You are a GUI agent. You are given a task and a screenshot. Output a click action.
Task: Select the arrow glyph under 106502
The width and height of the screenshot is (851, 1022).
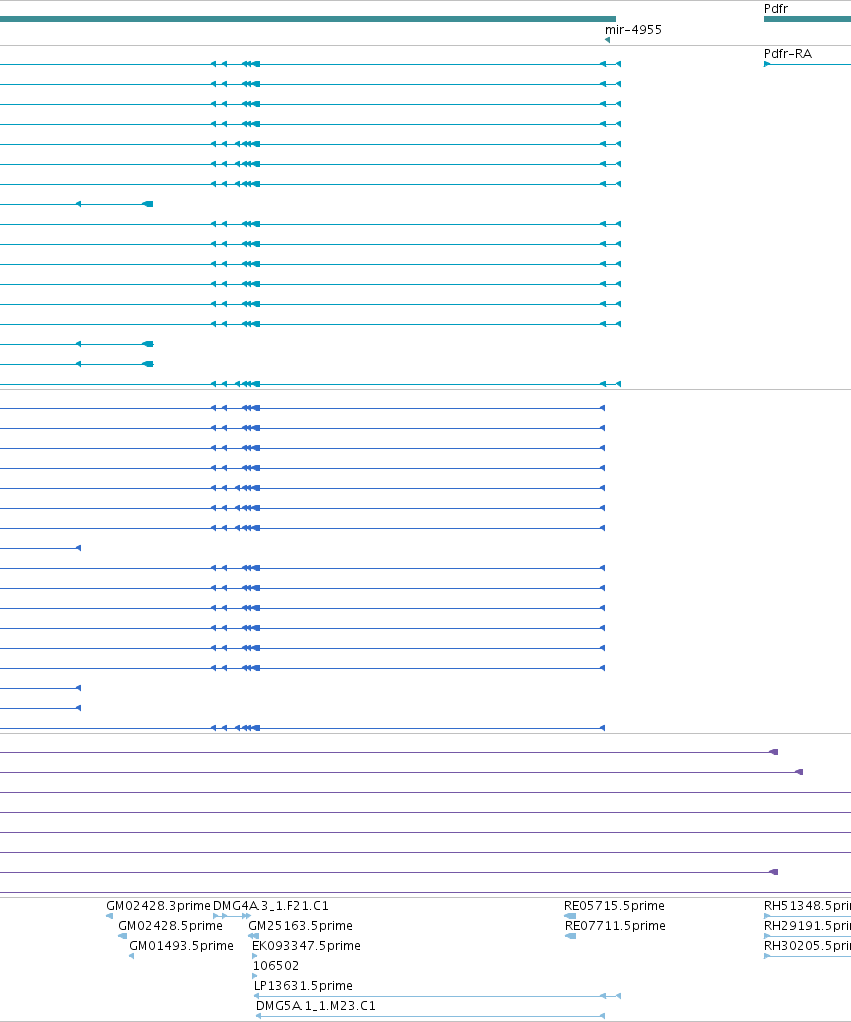click(255, 976)
